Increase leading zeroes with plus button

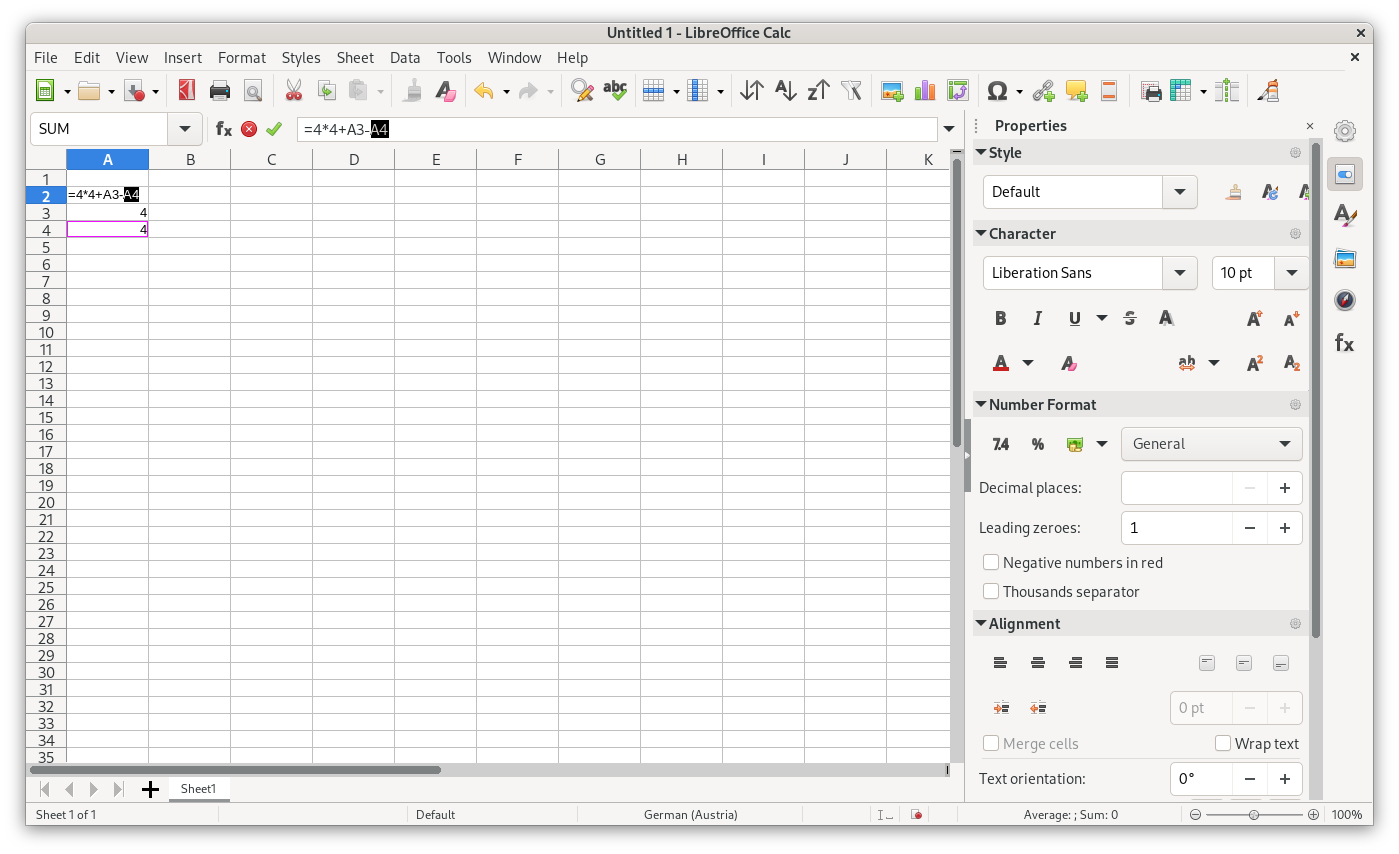pyautogui.click(x=1284, y=528)
